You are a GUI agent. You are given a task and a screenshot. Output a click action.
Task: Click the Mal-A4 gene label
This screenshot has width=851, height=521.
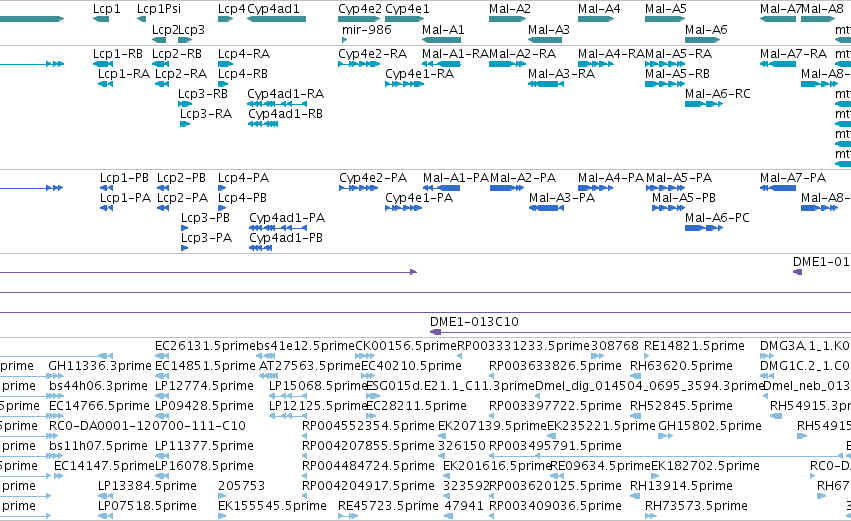[x=599, y=9]
